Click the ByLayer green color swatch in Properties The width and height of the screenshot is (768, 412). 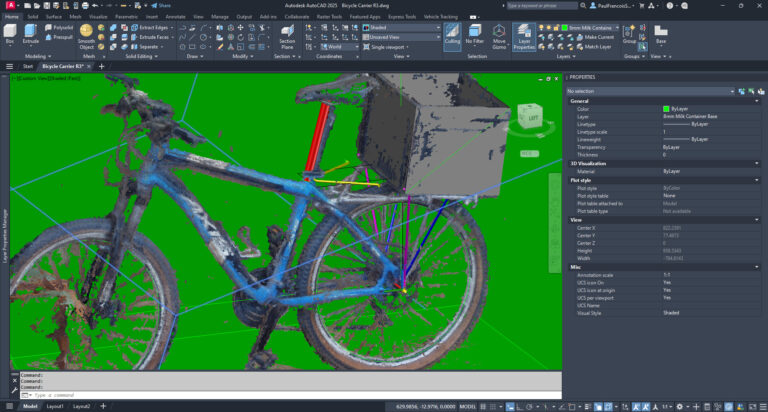point(666,109)
